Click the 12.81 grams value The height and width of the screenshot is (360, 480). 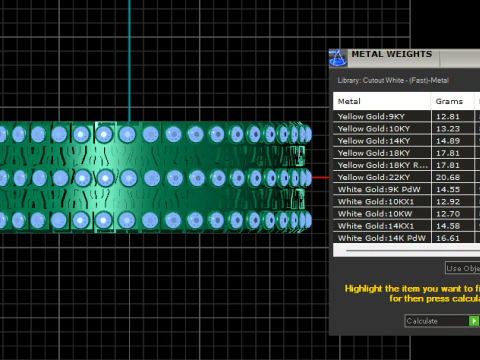click(448, 117)
